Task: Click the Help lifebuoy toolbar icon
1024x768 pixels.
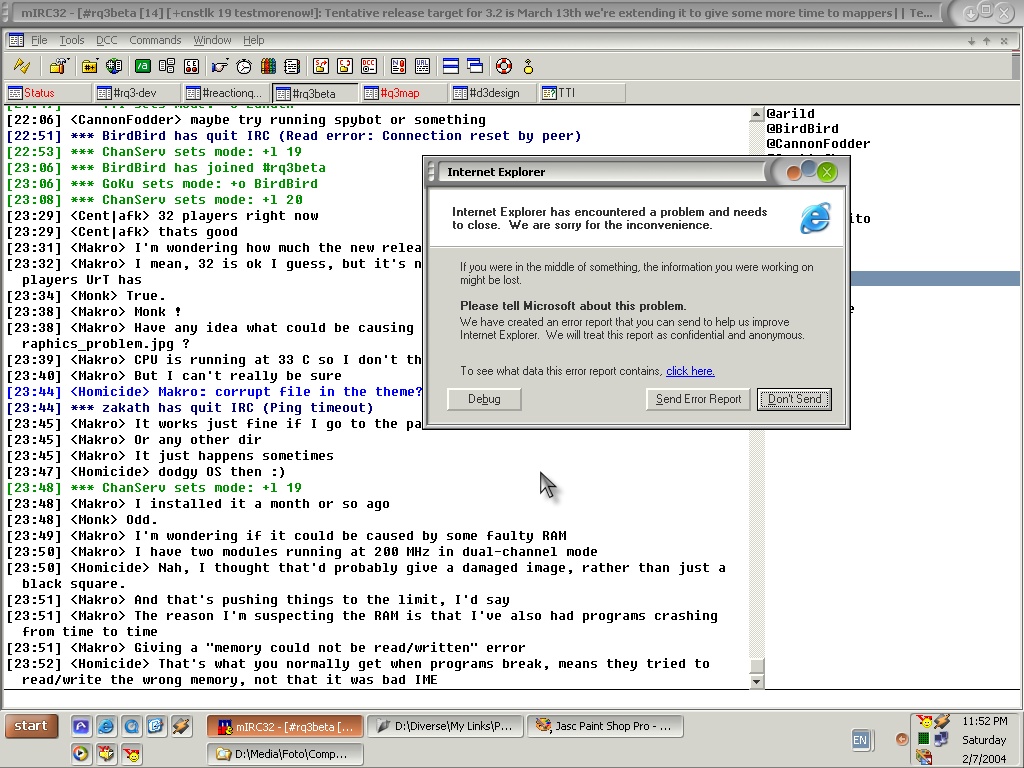Action: [x=504, y=67]
